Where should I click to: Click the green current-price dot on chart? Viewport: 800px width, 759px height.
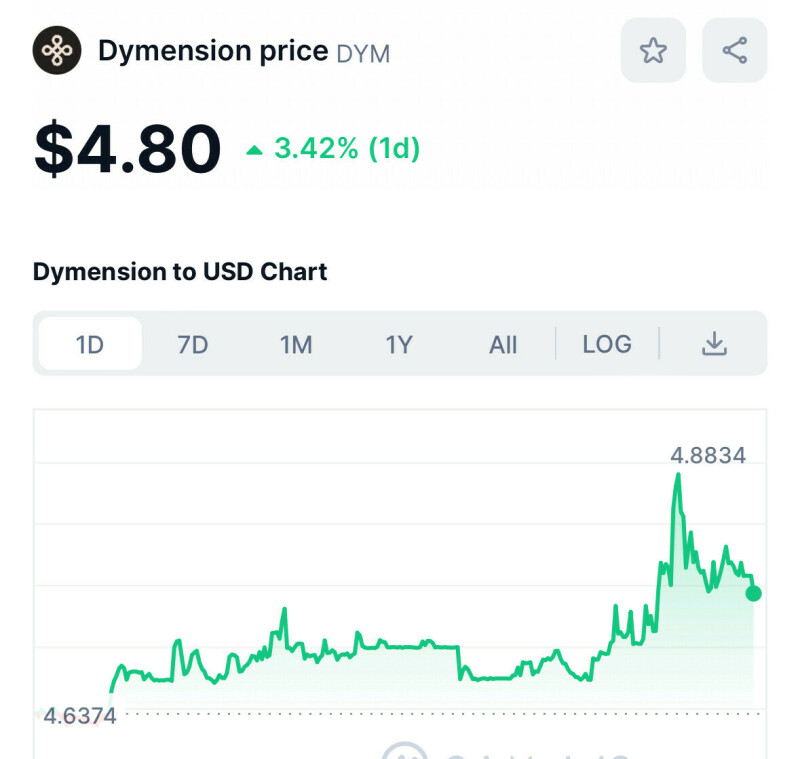[x=753, y=593]
